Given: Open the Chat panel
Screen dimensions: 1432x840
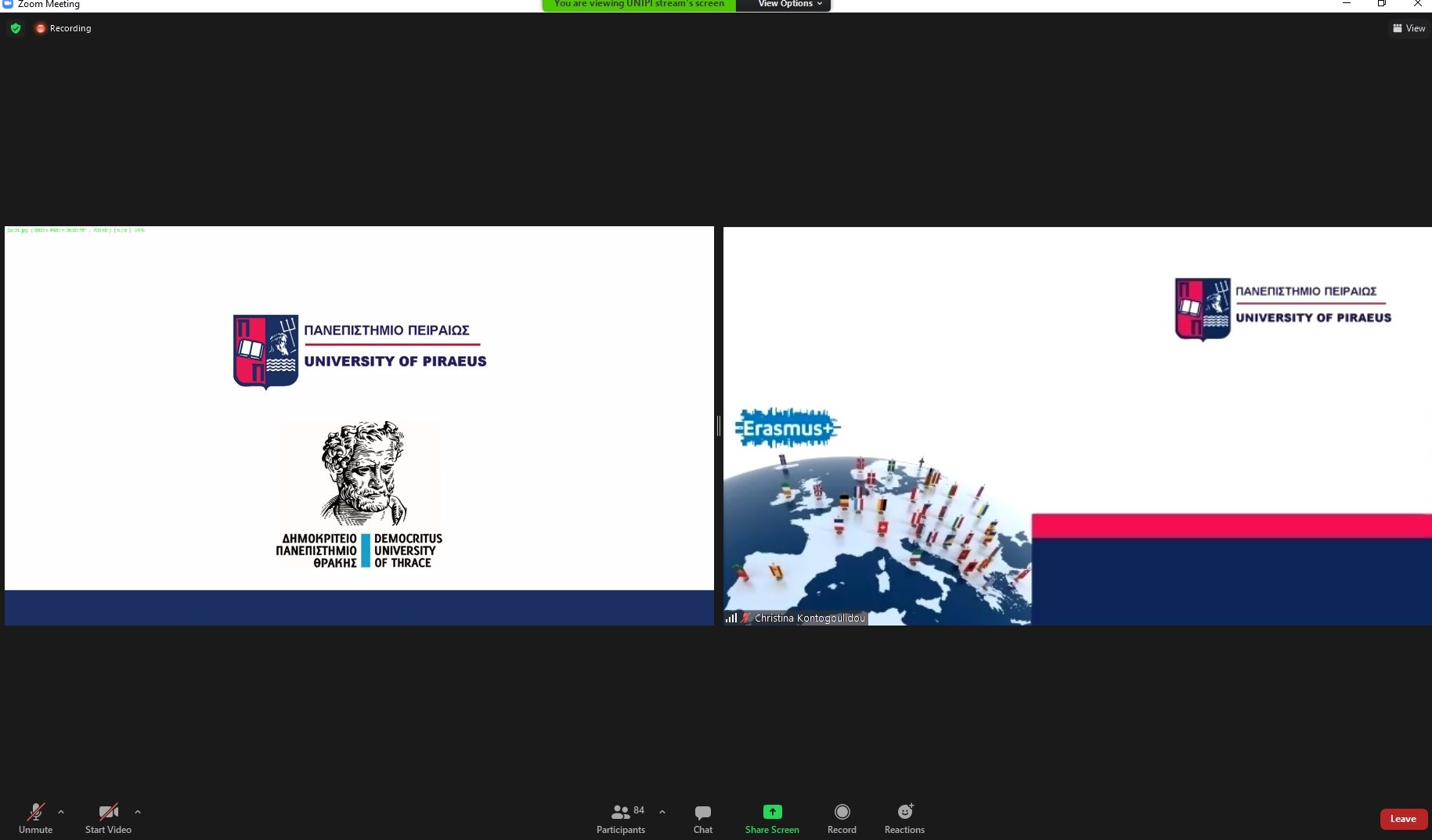Looking at the screenshot, I should pos(703,818).
